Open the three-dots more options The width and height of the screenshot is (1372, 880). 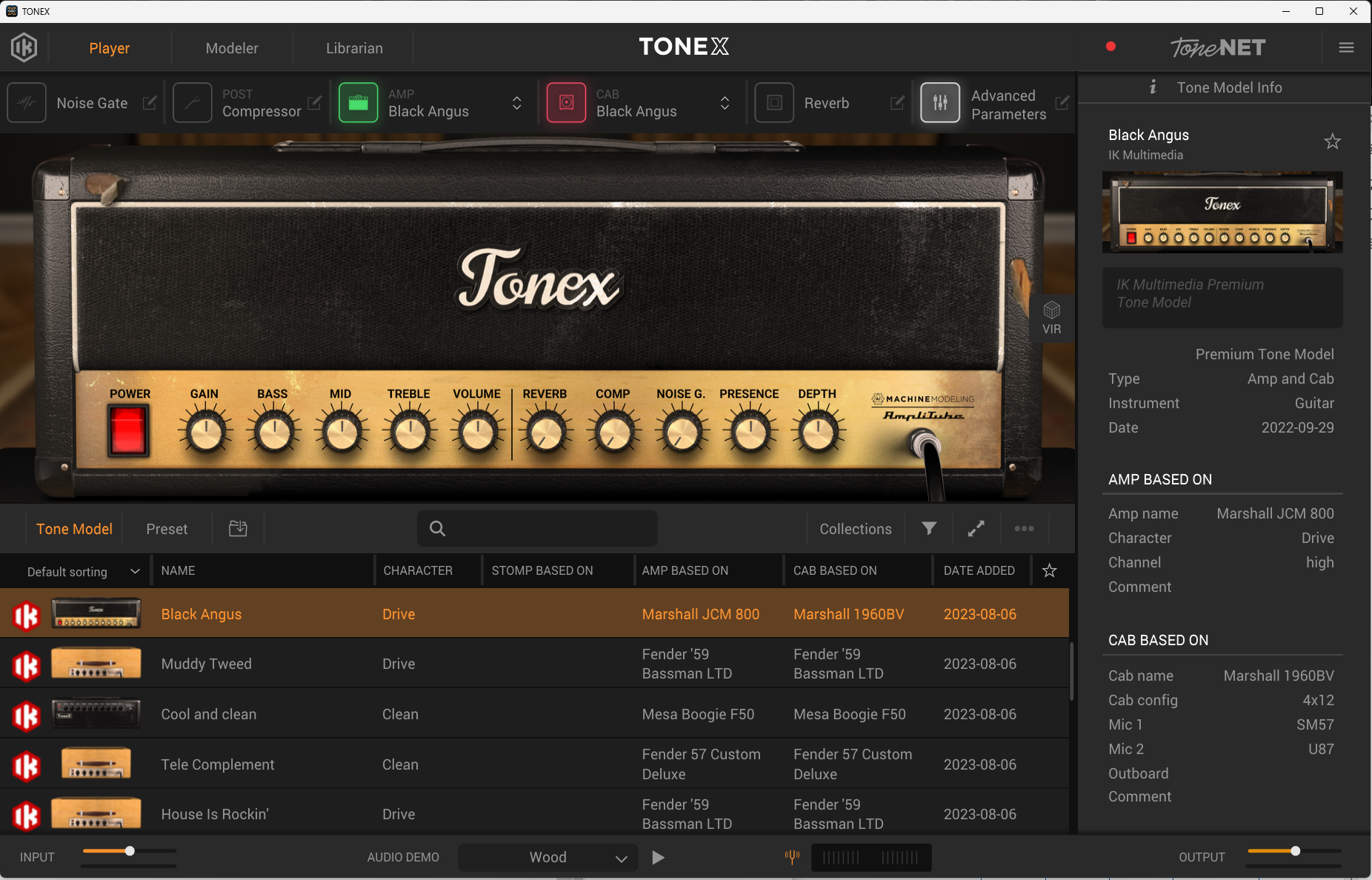coord(1024,528)
